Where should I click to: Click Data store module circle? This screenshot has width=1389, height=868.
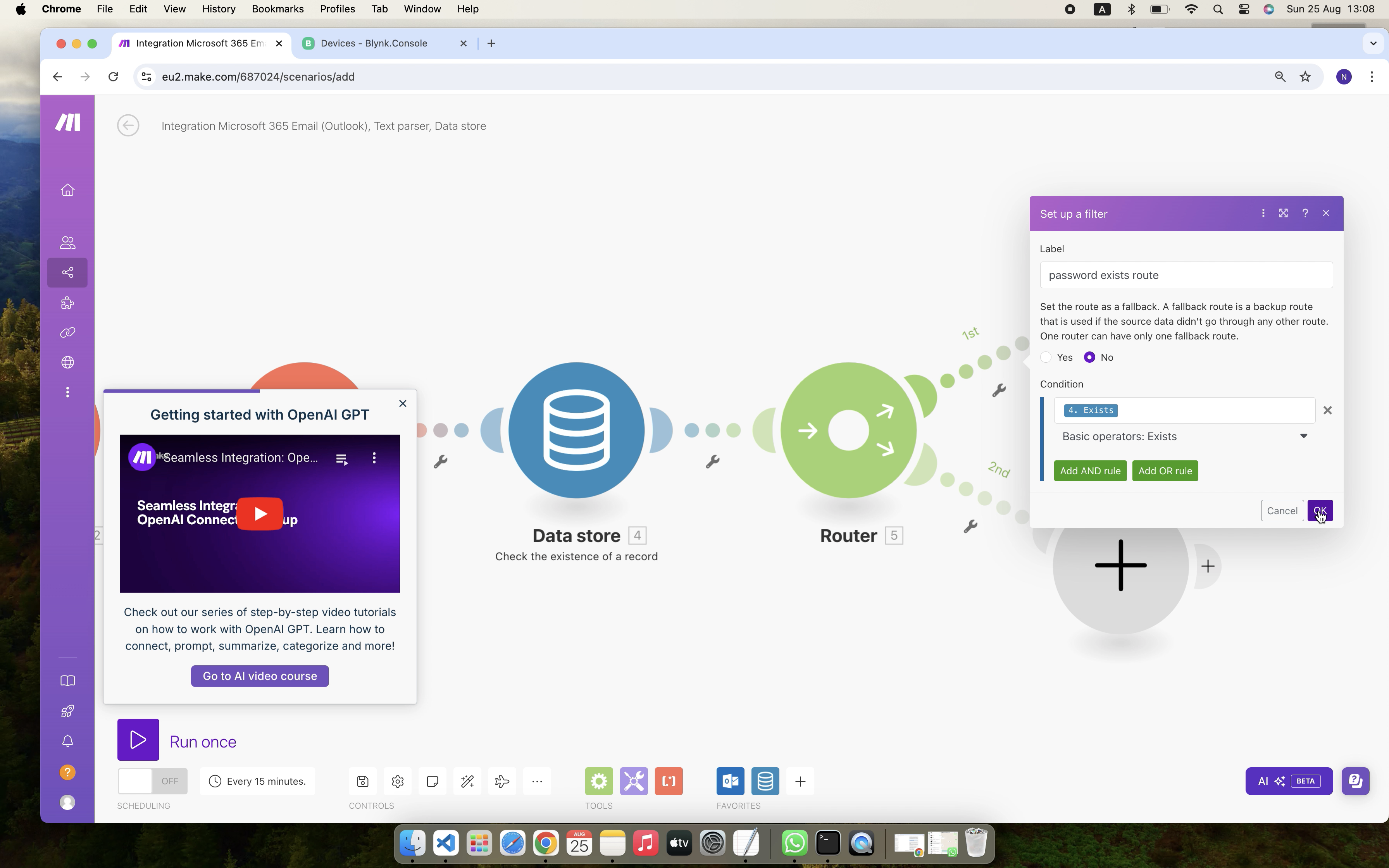[576, 430]
